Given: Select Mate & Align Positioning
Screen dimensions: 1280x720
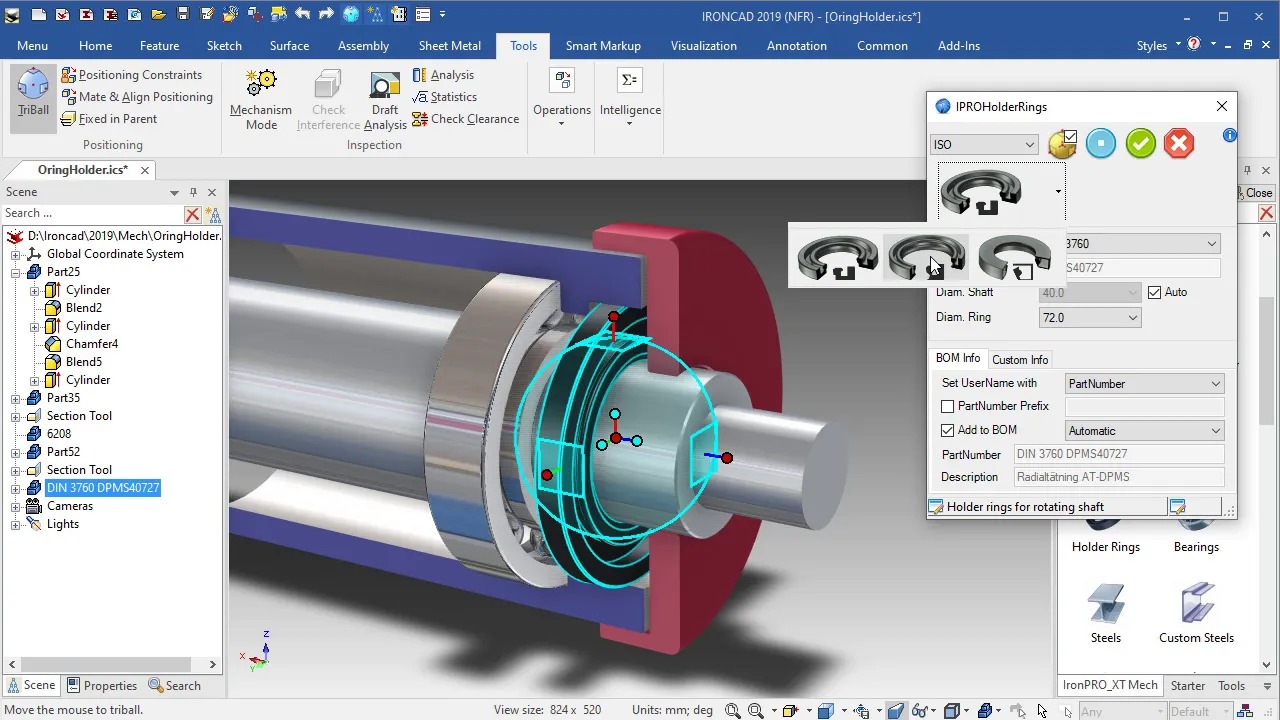Looking at the screenshot, I should point(137,97).
